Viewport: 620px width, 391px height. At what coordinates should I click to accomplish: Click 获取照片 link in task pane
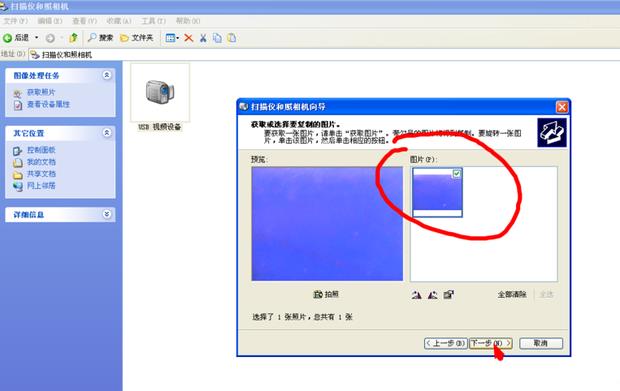coord(41,92)
